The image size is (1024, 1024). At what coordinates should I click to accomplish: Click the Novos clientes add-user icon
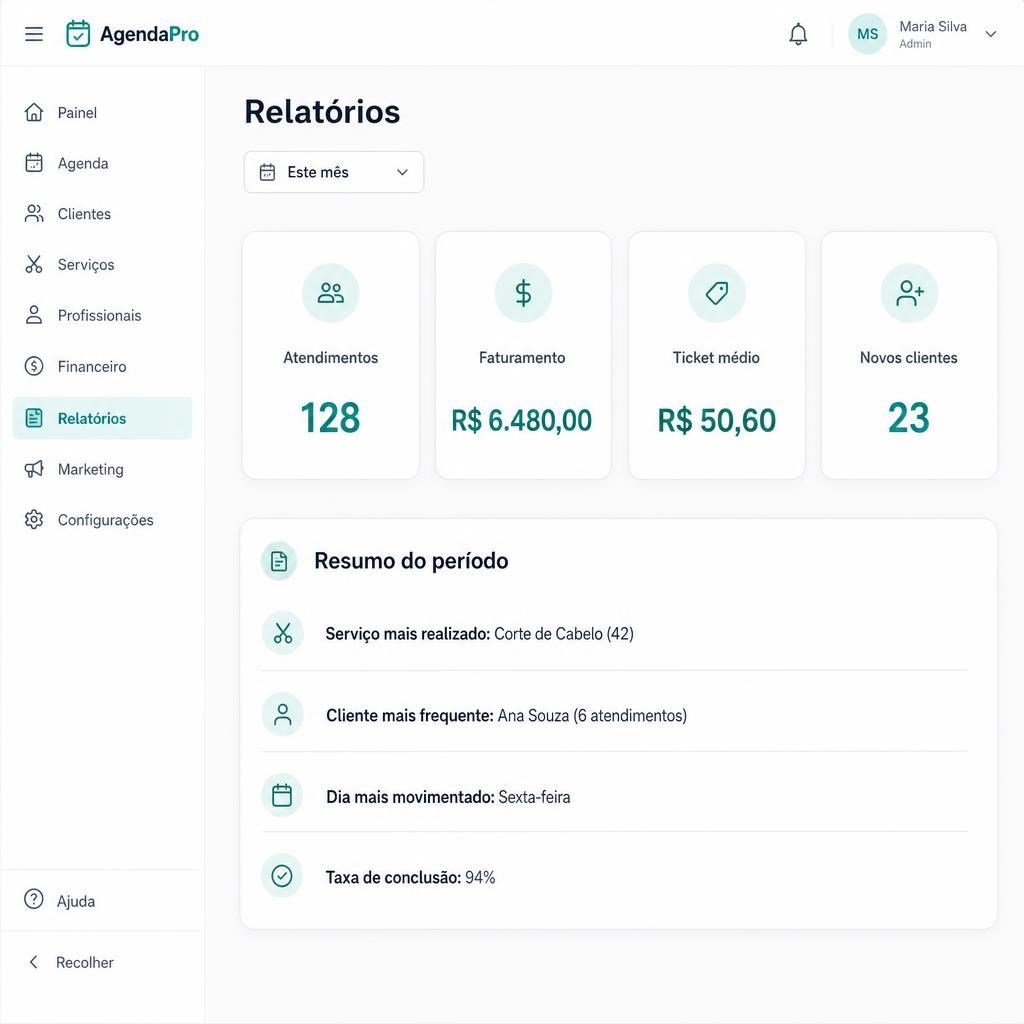tap(909, 293)
